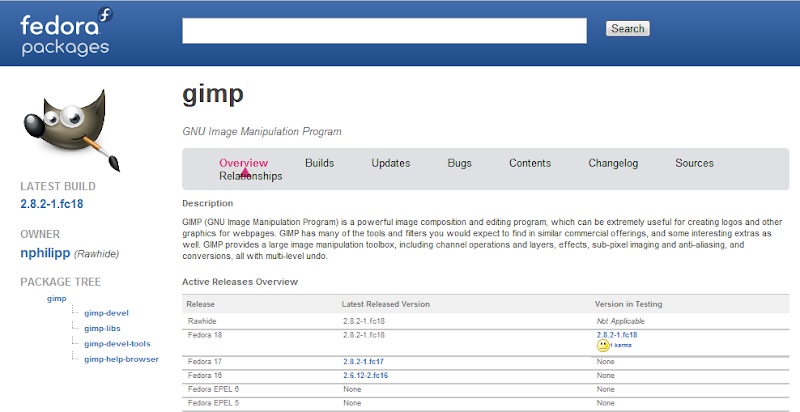
Task: Click the Rawhide release cell
Action: [x=202, y=321]
